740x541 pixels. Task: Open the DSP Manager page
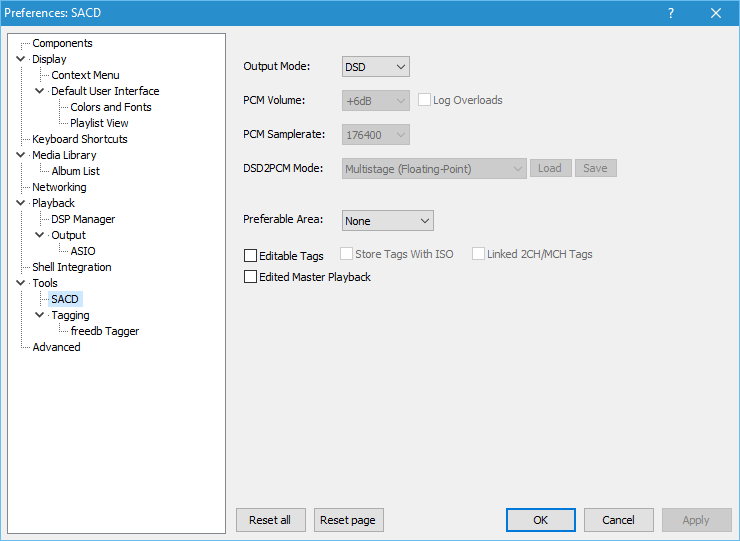(x=83, y=219)
